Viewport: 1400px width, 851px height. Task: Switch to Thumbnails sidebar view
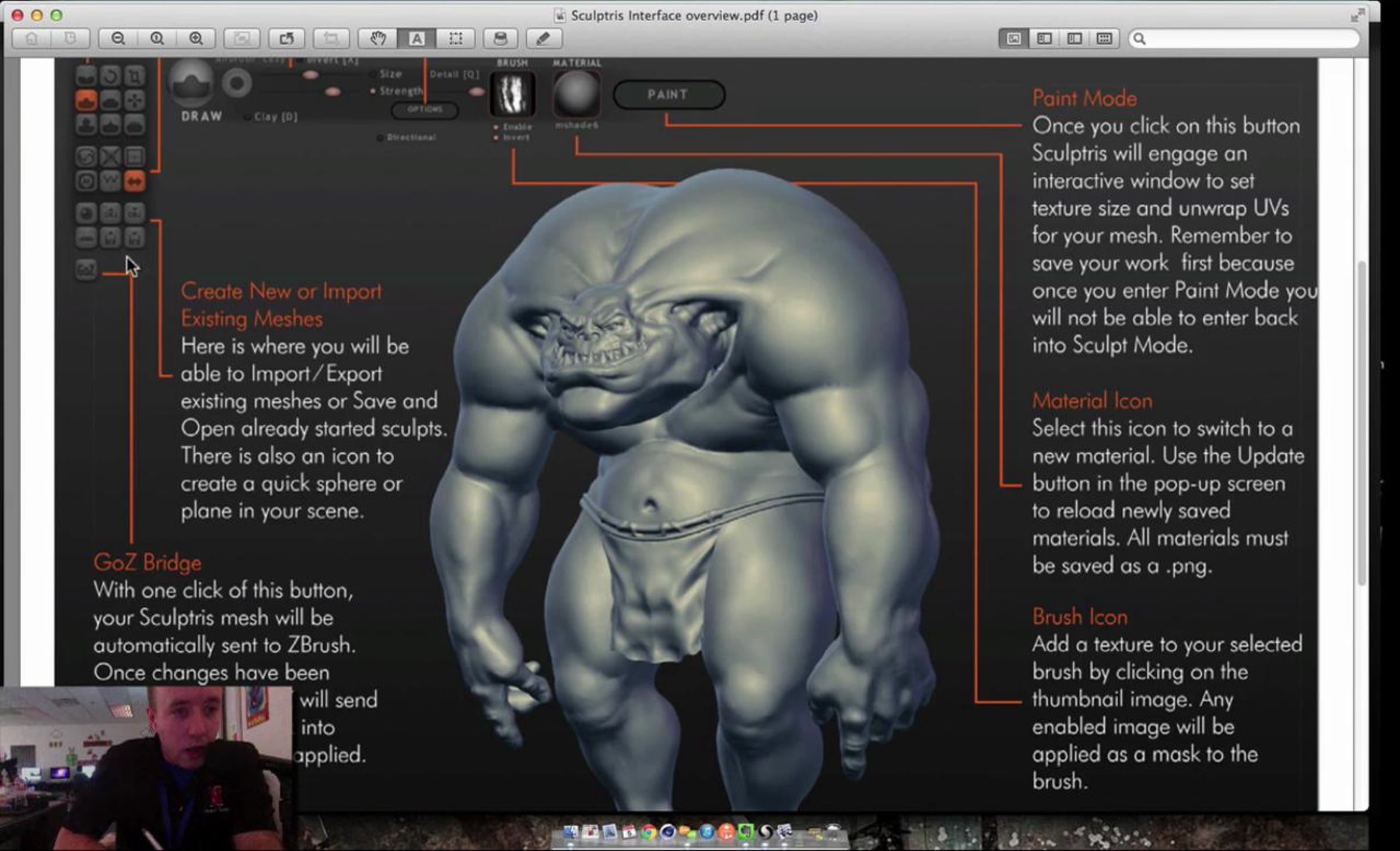[1044, 38]
